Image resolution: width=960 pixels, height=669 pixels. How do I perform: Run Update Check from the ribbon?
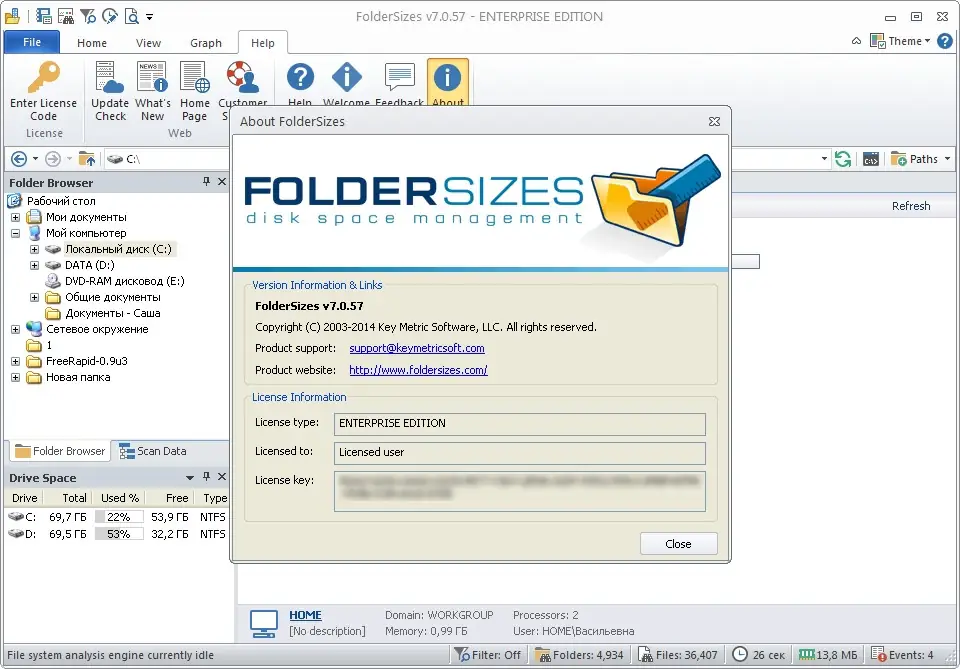tap(110, 92)
